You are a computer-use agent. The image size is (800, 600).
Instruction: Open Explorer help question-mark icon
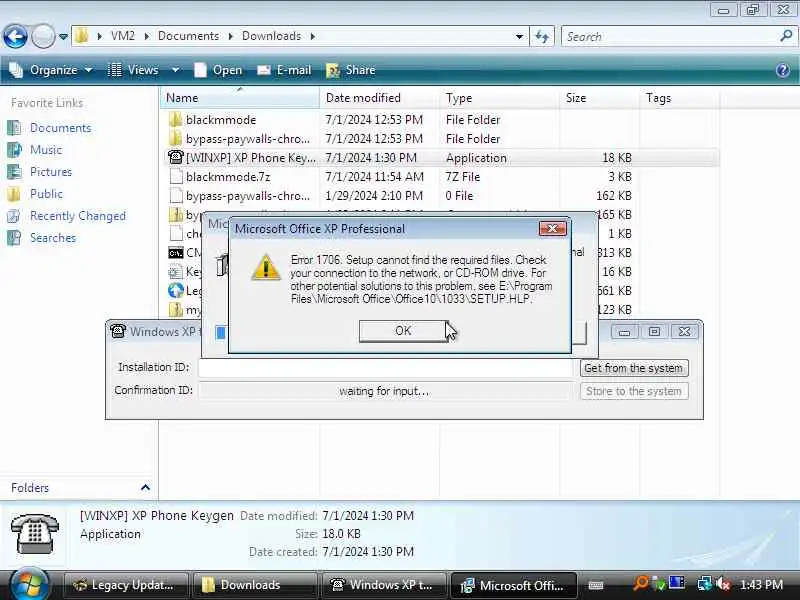783,70
